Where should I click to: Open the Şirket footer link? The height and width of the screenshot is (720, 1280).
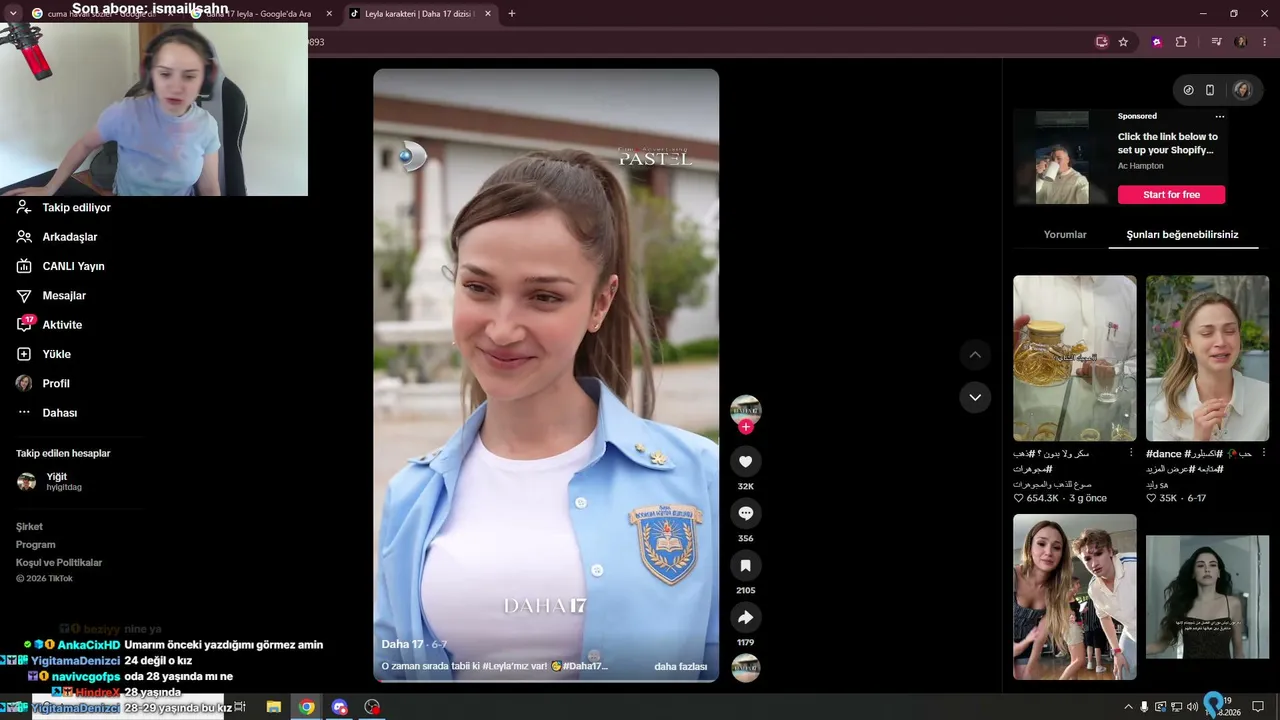pos(29,527)
